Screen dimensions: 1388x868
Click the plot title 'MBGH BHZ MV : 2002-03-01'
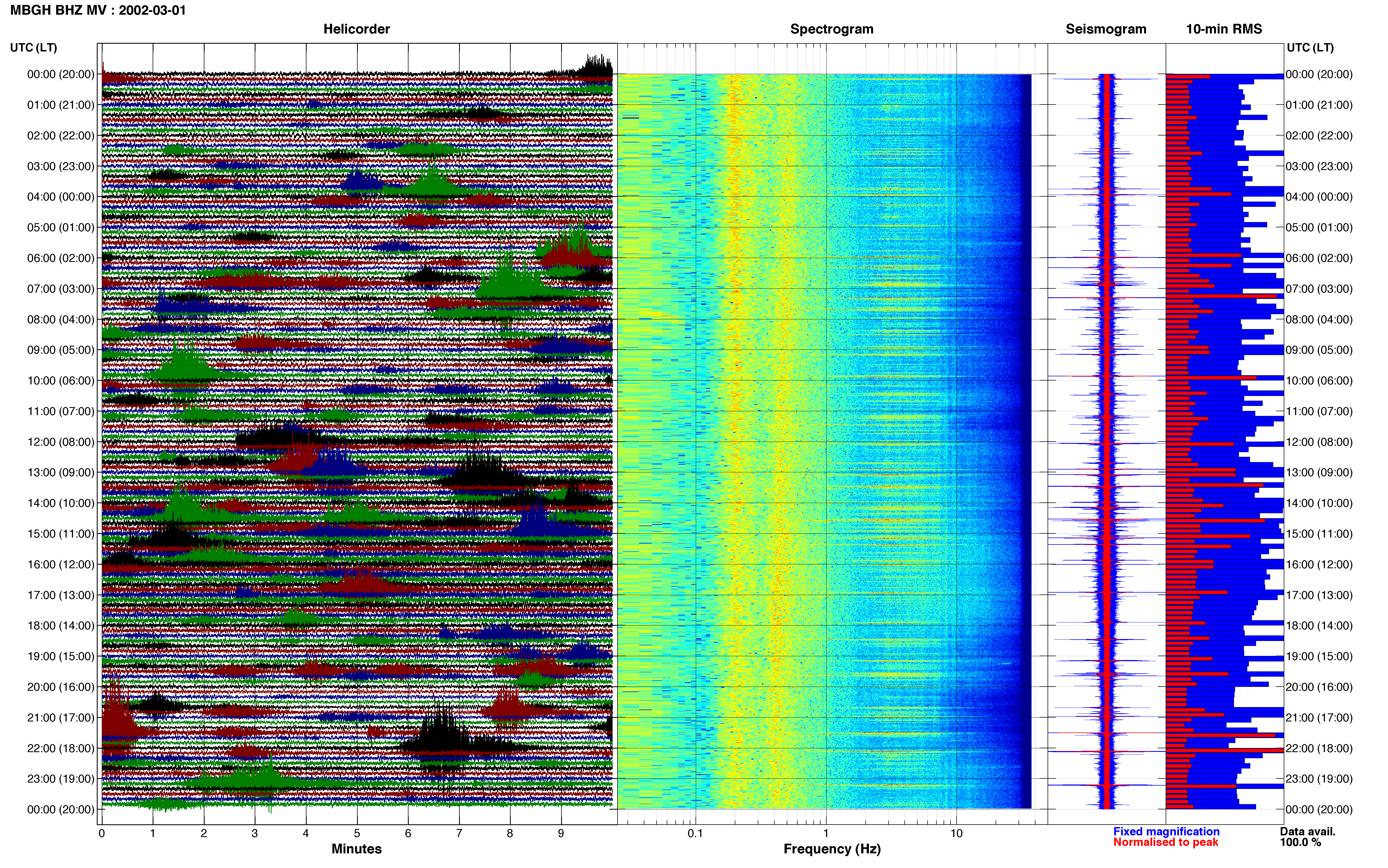coord(98,10)
